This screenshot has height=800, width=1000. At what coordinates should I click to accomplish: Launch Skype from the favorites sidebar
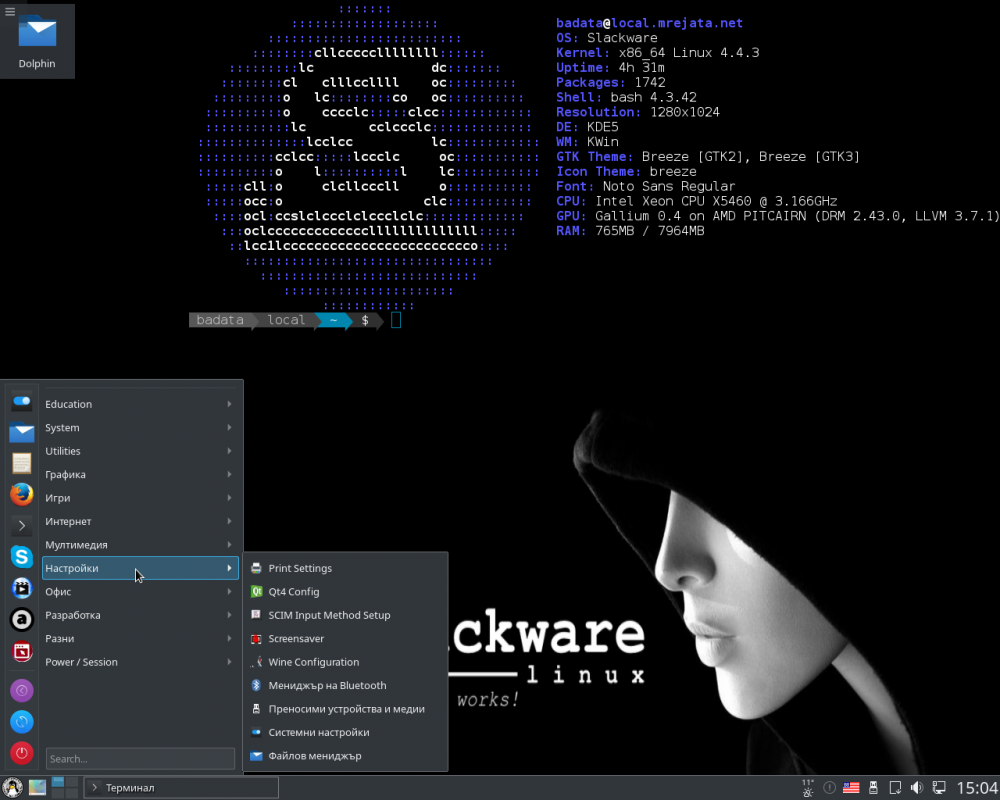tap(22, 557)
